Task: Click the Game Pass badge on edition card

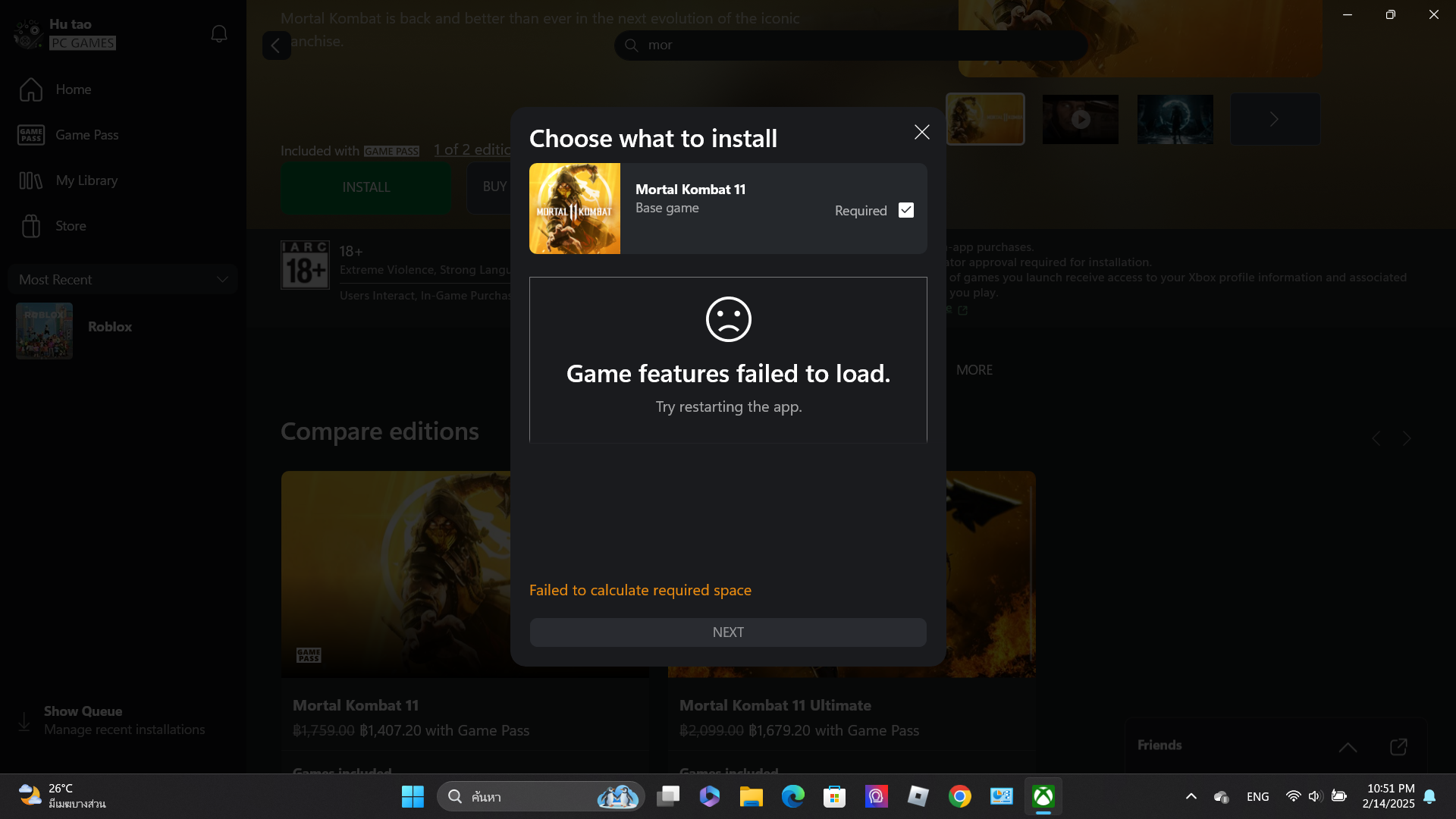Action: click(309, 655)
